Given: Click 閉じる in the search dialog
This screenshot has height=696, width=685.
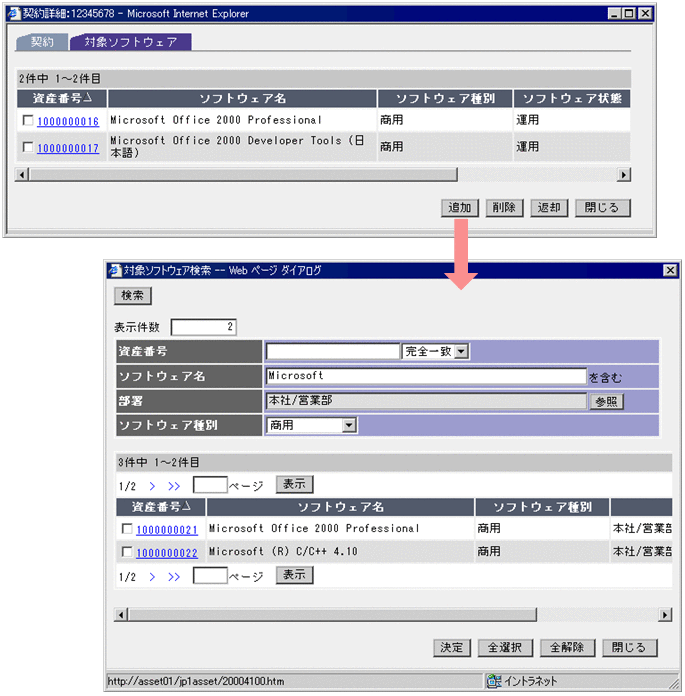Looking at the screenshot, I should click(x=629, y=648).
